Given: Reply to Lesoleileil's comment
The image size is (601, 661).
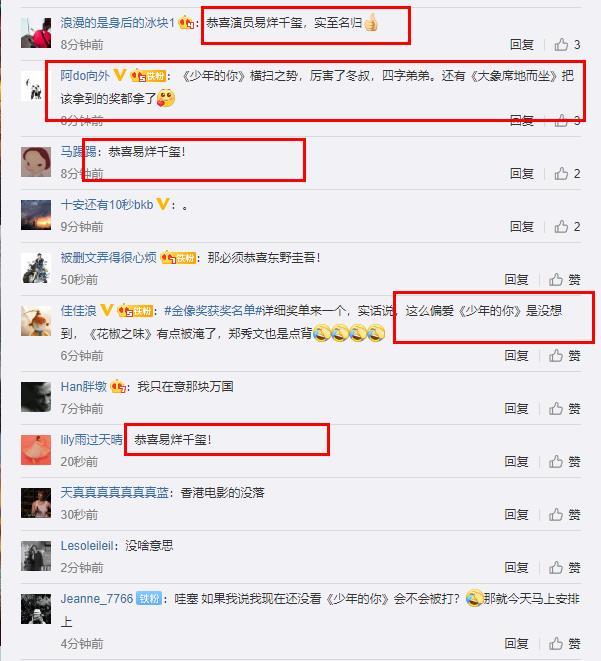Looking at the screenshot, I should click(516, 567).
